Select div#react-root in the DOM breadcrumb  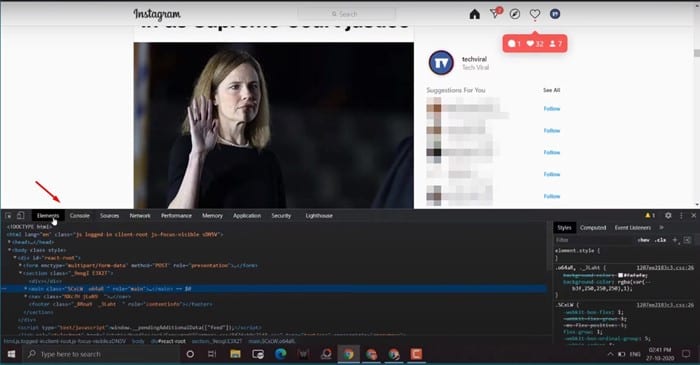pos(168,341)
